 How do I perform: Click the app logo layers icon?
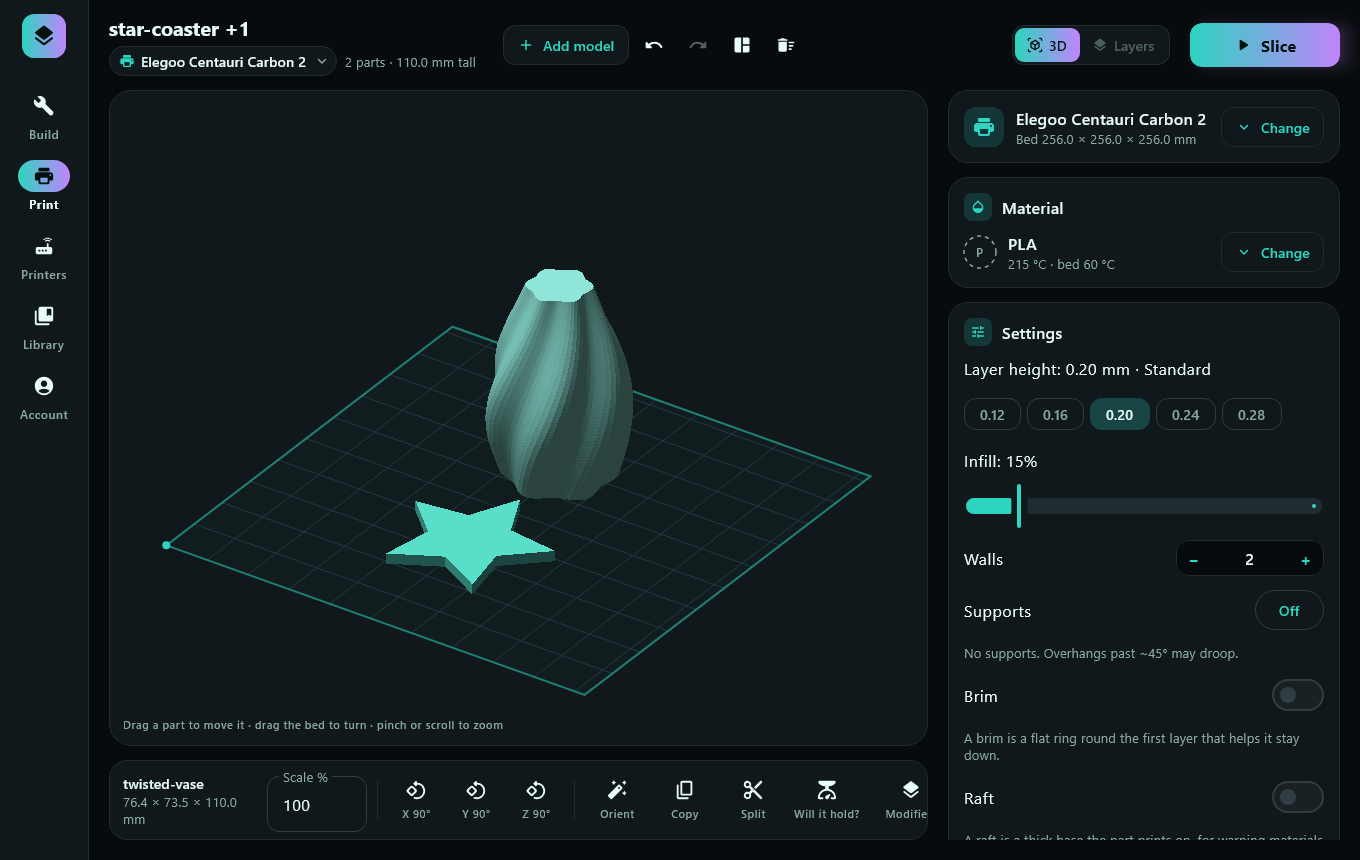(44, 36)
